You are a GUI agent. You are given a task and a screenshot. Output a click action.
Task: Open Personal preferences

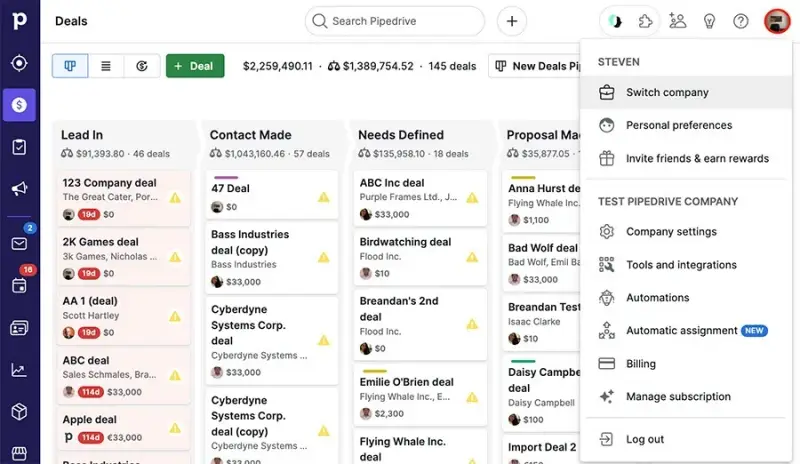pyautogui.click(x=686, y=125)
